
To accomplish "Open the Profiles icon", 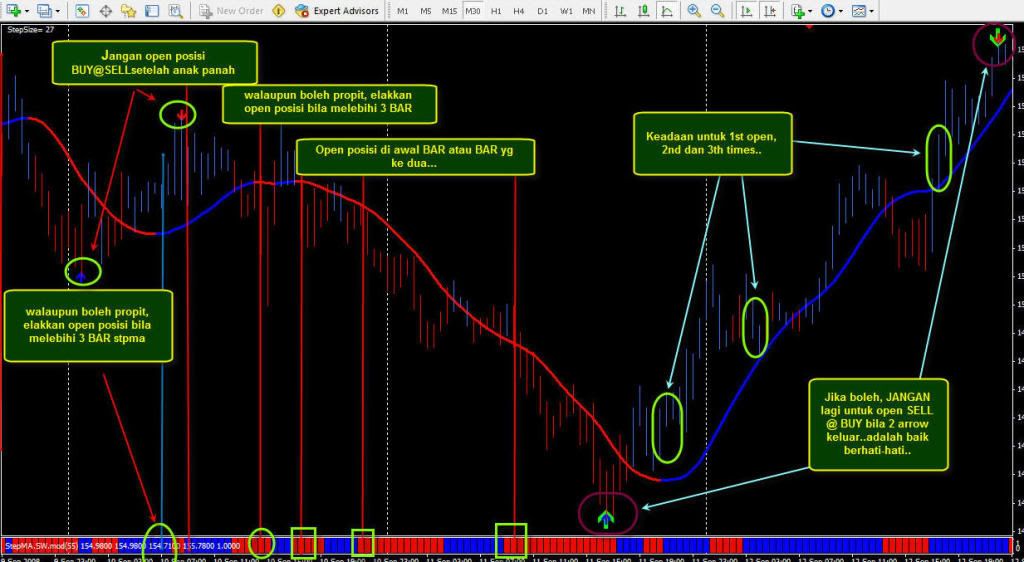I will pos(44,10).
